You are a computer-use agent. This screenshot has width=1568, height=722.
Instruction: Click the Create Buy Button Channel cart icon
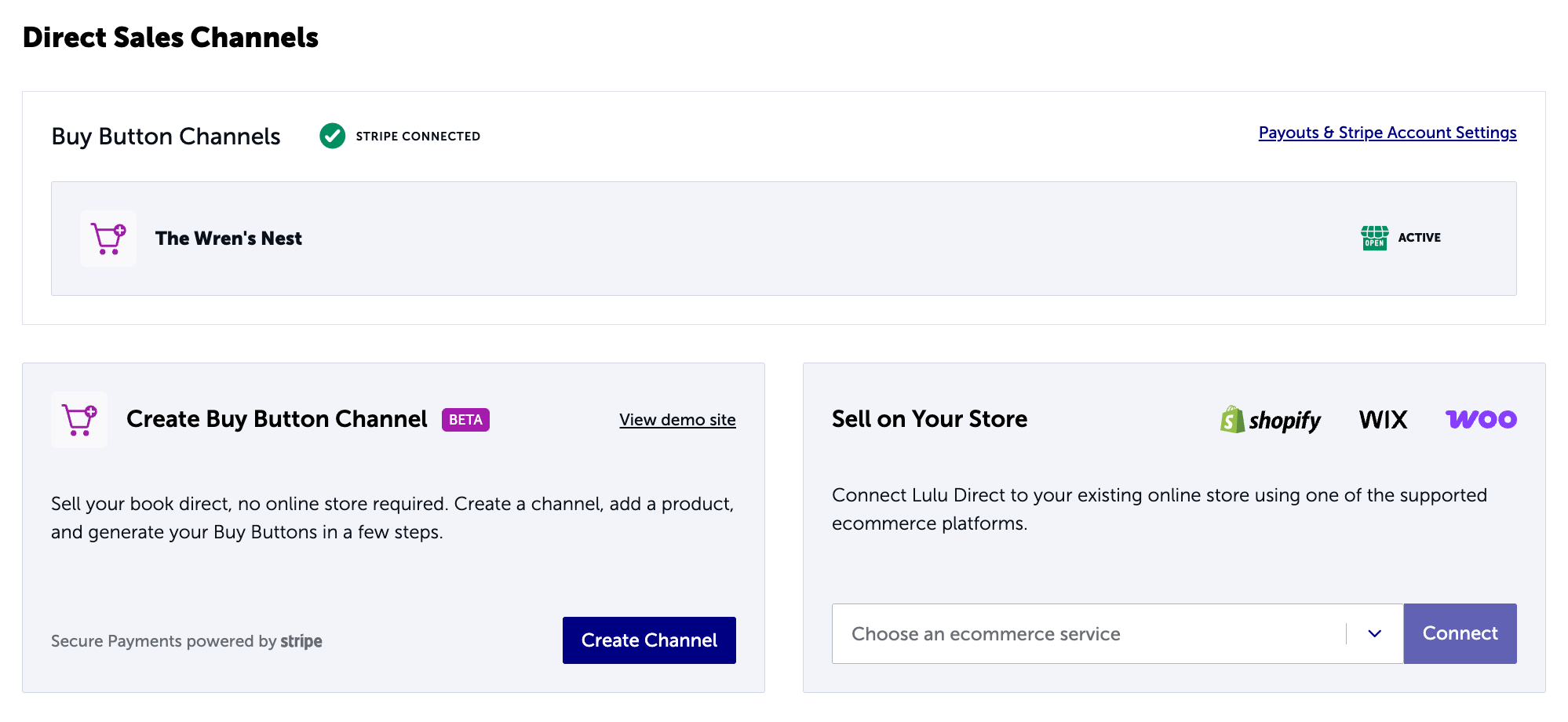pos(79,420)
